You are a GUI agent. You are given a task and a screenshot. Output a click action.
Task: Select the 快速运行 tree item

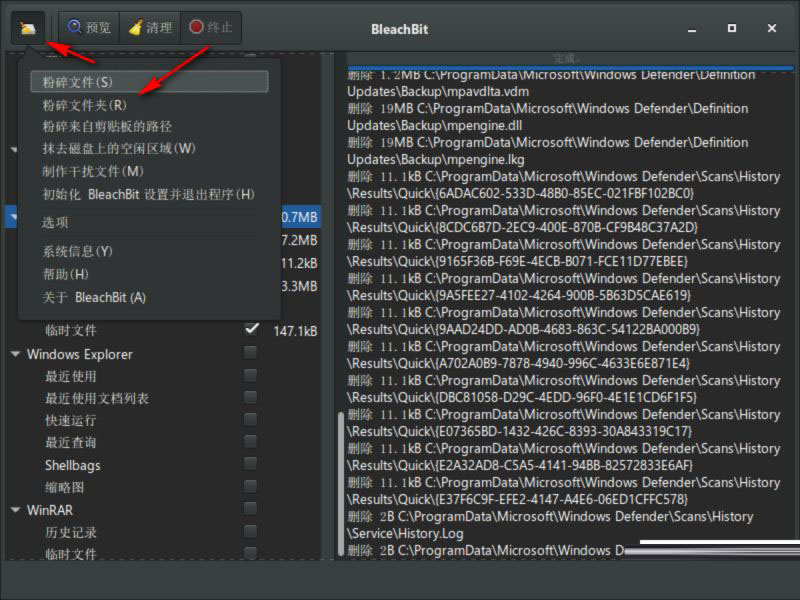pos(70,420)
